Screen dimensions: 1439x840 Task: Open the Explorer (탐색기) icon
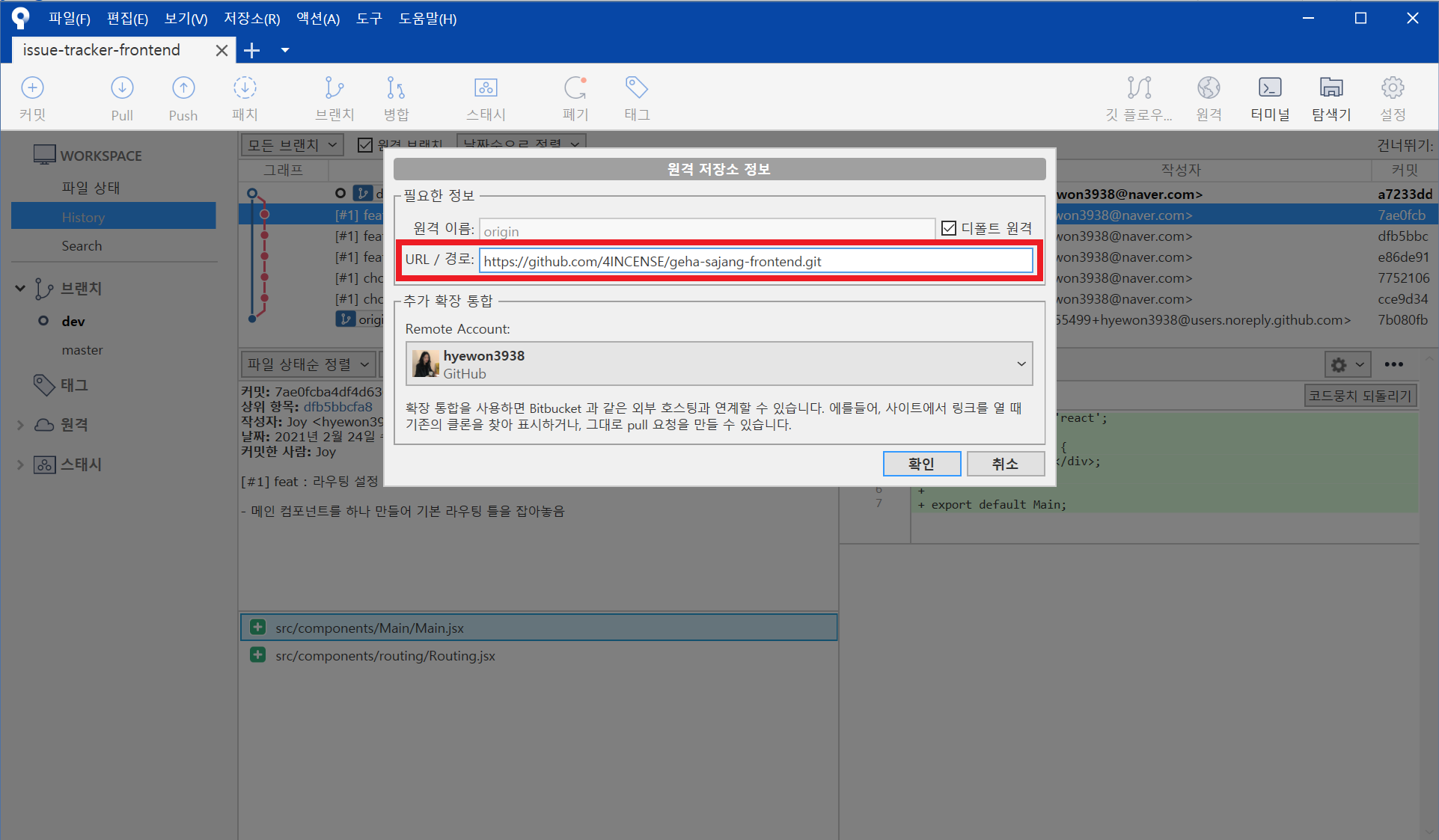point(1331,97)
